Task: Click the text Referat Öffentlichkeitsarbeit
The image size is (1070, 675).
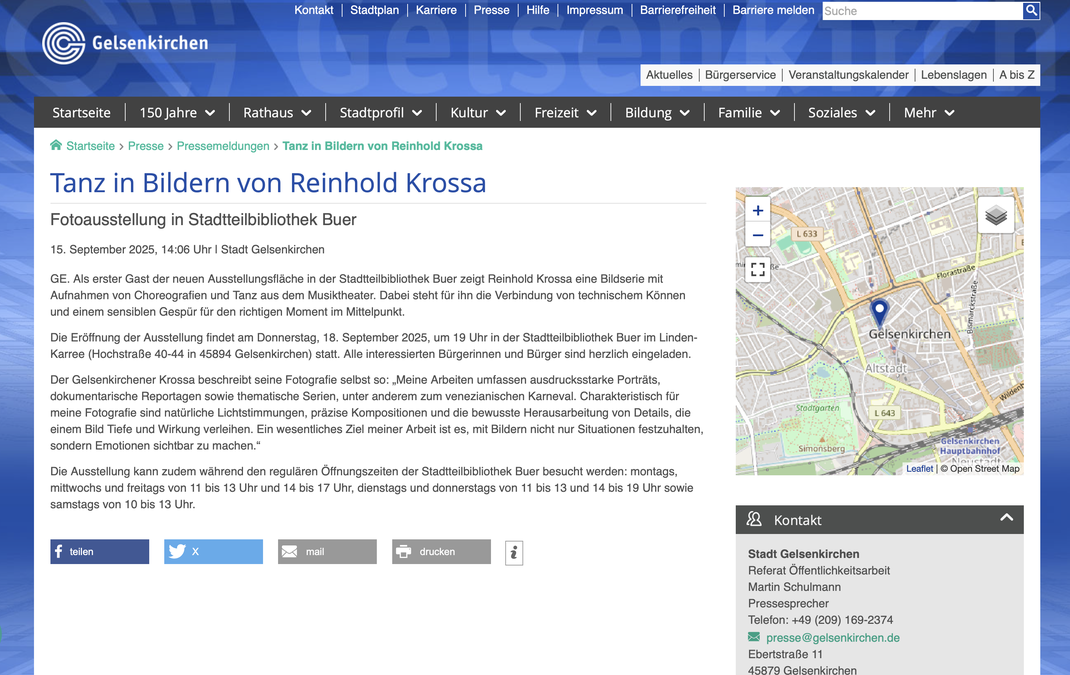Action: pyautogui.click(x=819, y=571)
